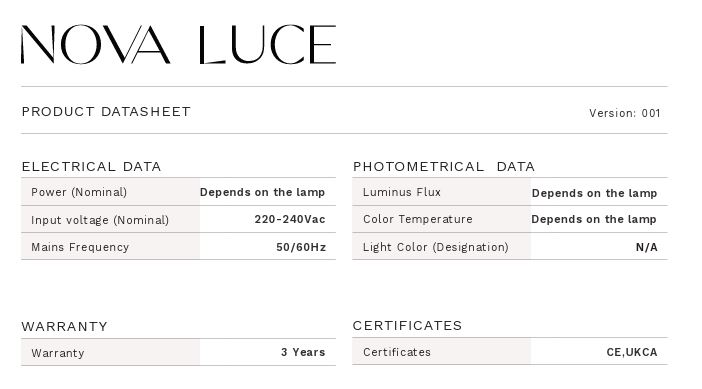This screenshot has width=702, height=389.
Task: Click the Input voltage (Nominal) label
Action: (100, 220)
